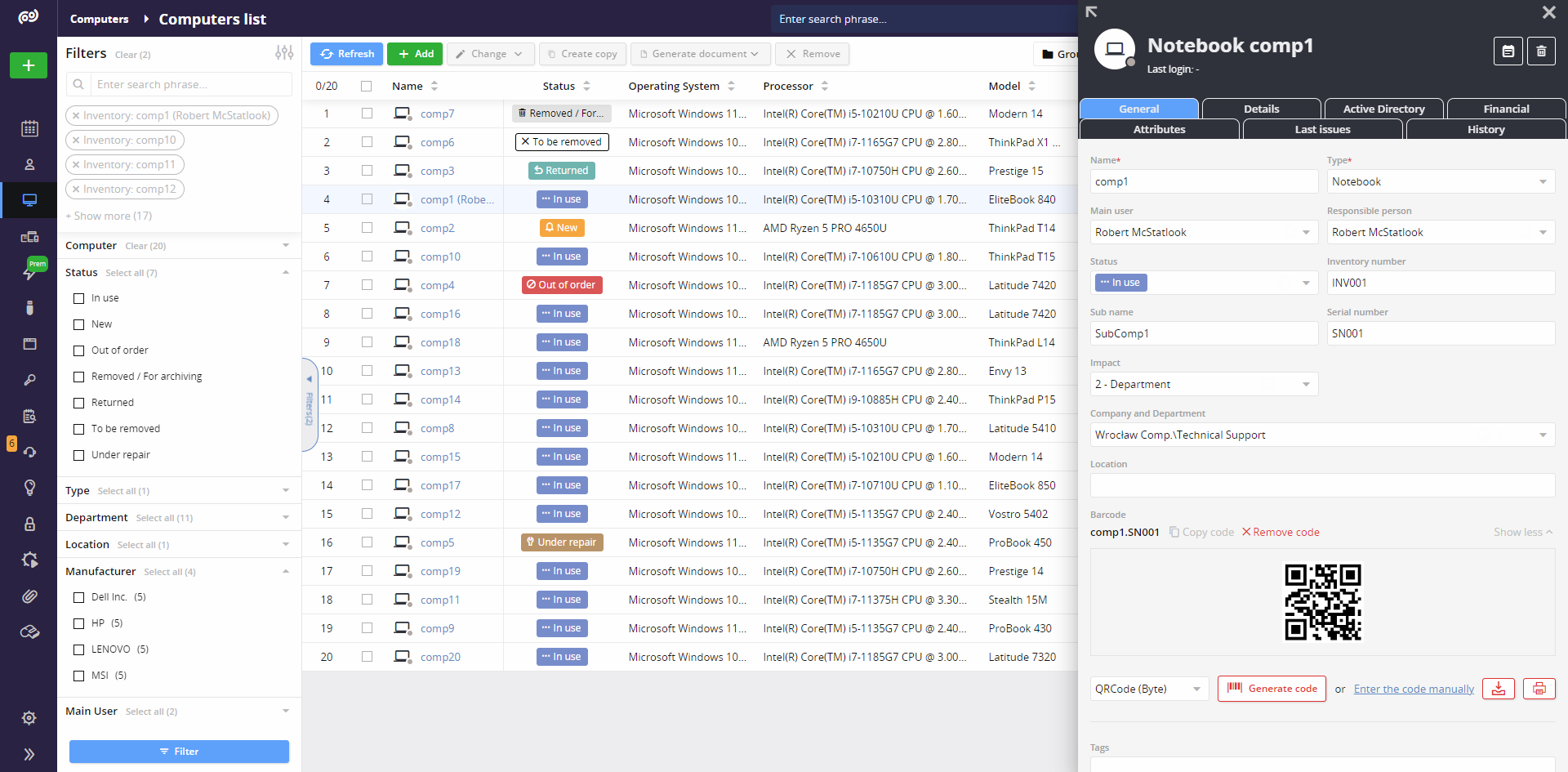
Task: Click the Generate code button
Action: coord(1272,689)
